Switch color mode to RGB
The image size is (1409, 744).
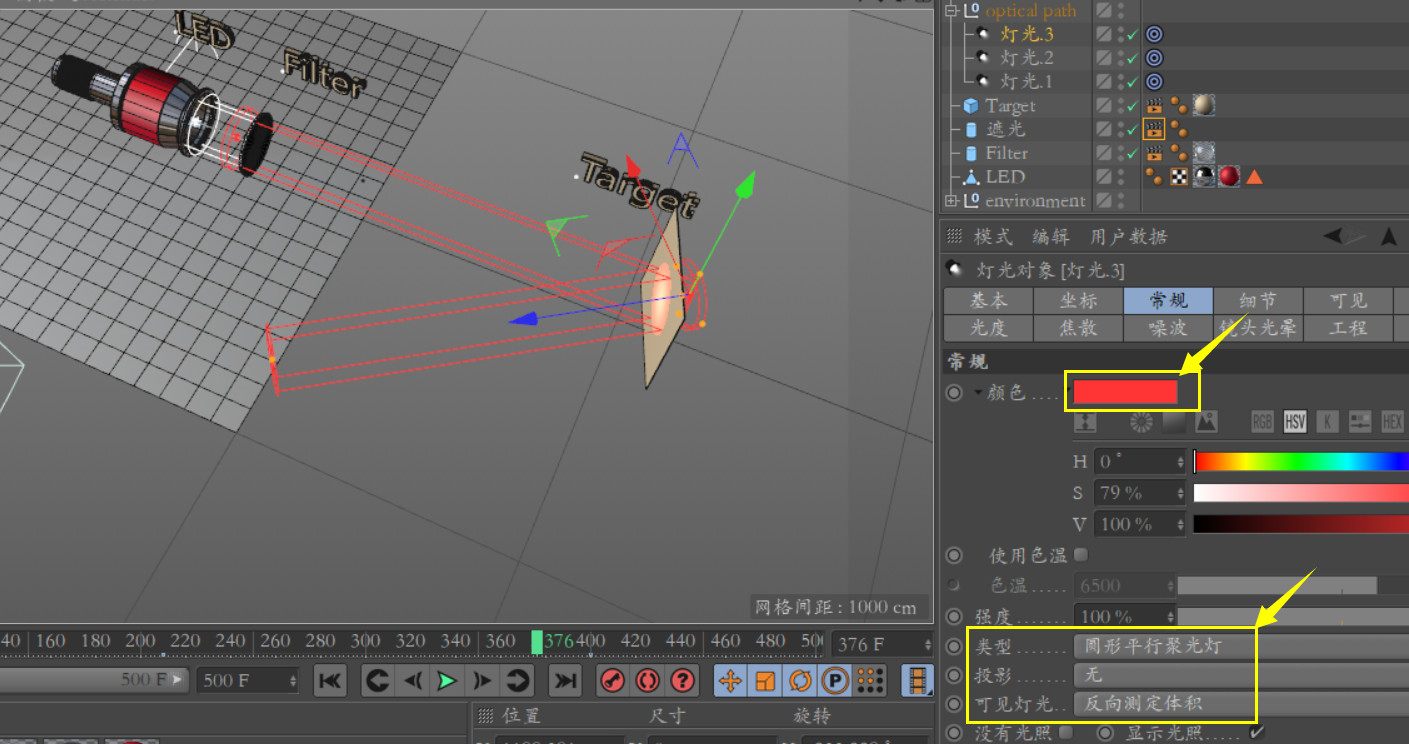pos(1263,422)
